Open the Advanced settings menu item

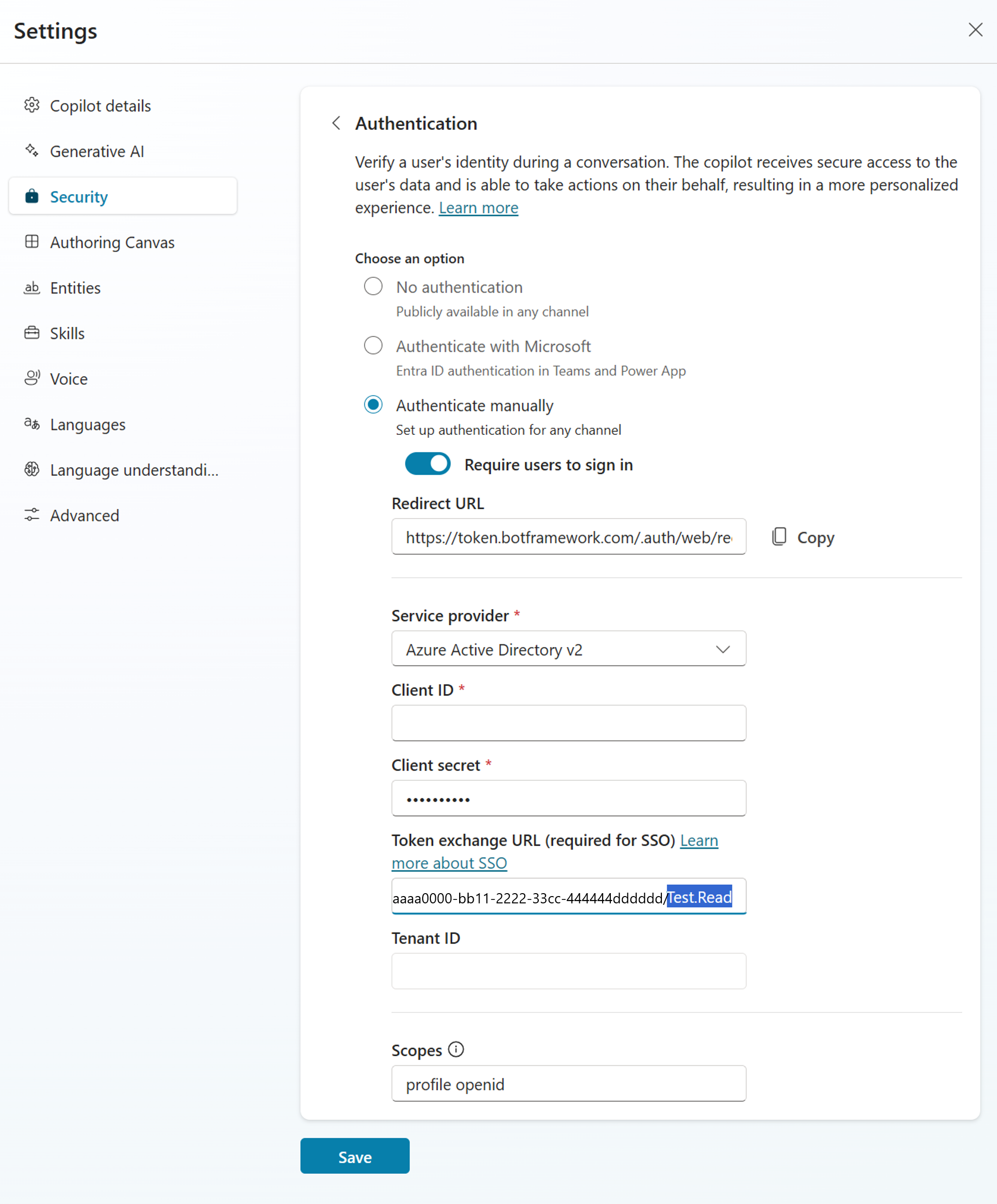85,515
